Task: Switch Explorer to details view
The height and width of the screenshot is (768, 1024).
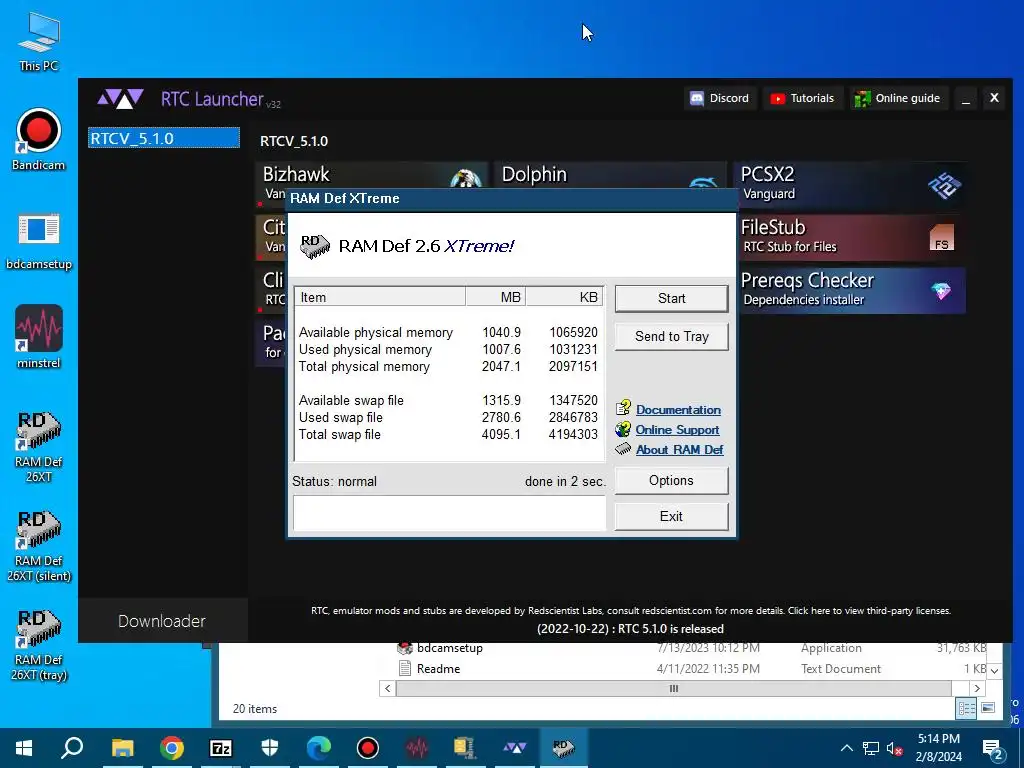Action: [966, 709]
